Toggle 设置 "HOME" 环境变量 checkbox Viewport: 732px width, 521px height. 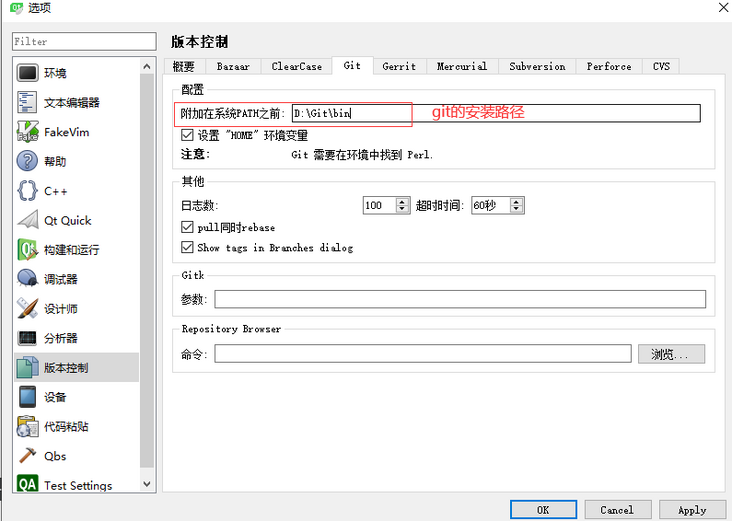tap(187, 135)
